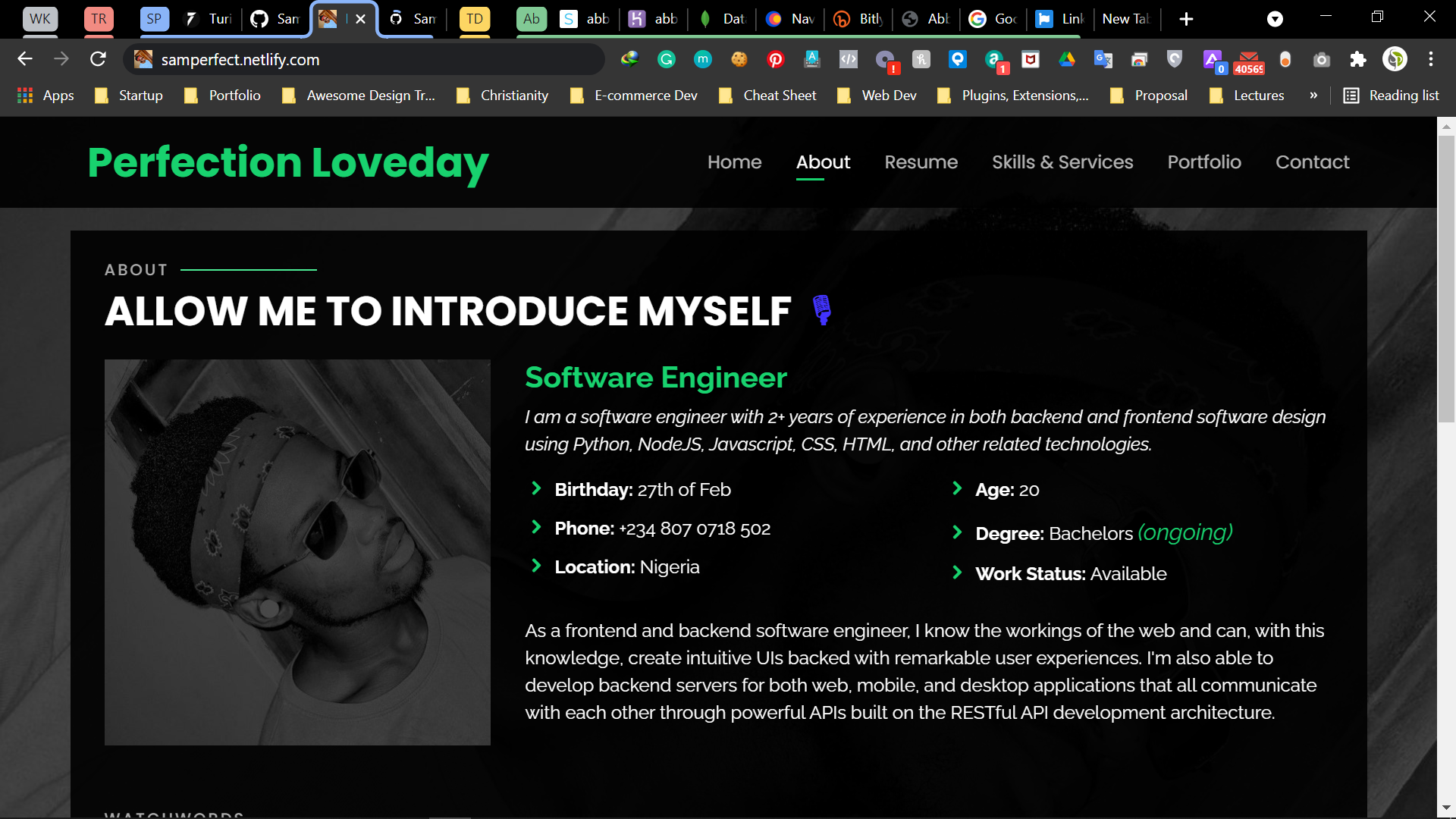
Task: Open the Extensions puzzle menu
Action: pos(1358,59)
